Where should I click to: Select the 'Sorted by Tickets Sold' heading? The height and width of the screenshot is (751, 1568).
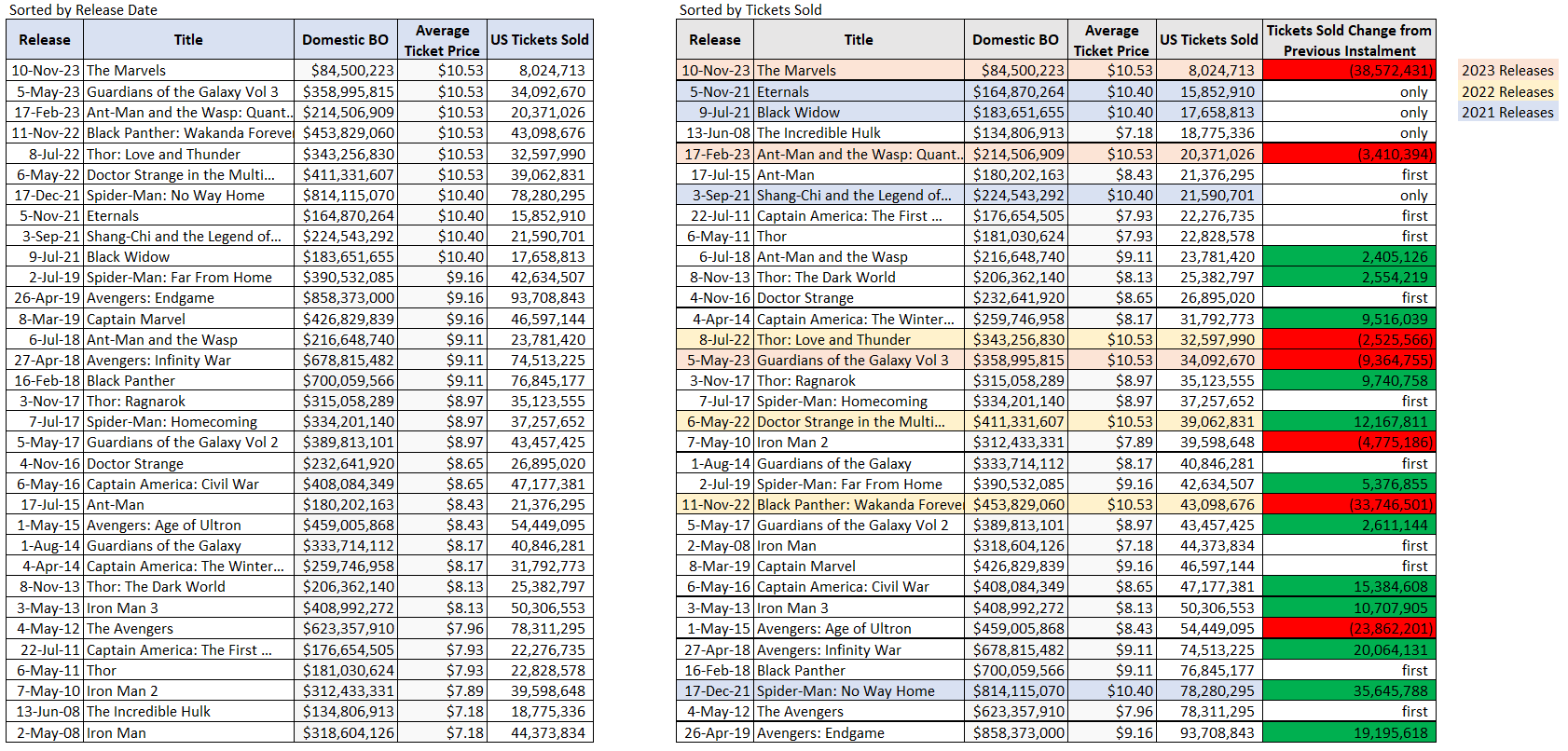(750, 10)
